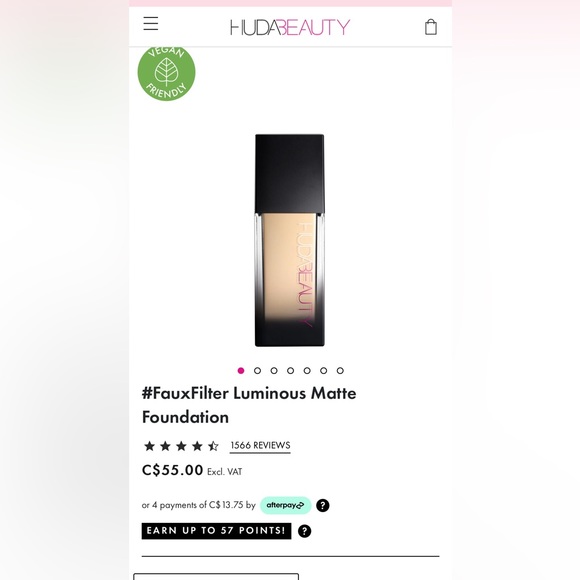Click the Vegan Friendly badge

coord(166,73)
